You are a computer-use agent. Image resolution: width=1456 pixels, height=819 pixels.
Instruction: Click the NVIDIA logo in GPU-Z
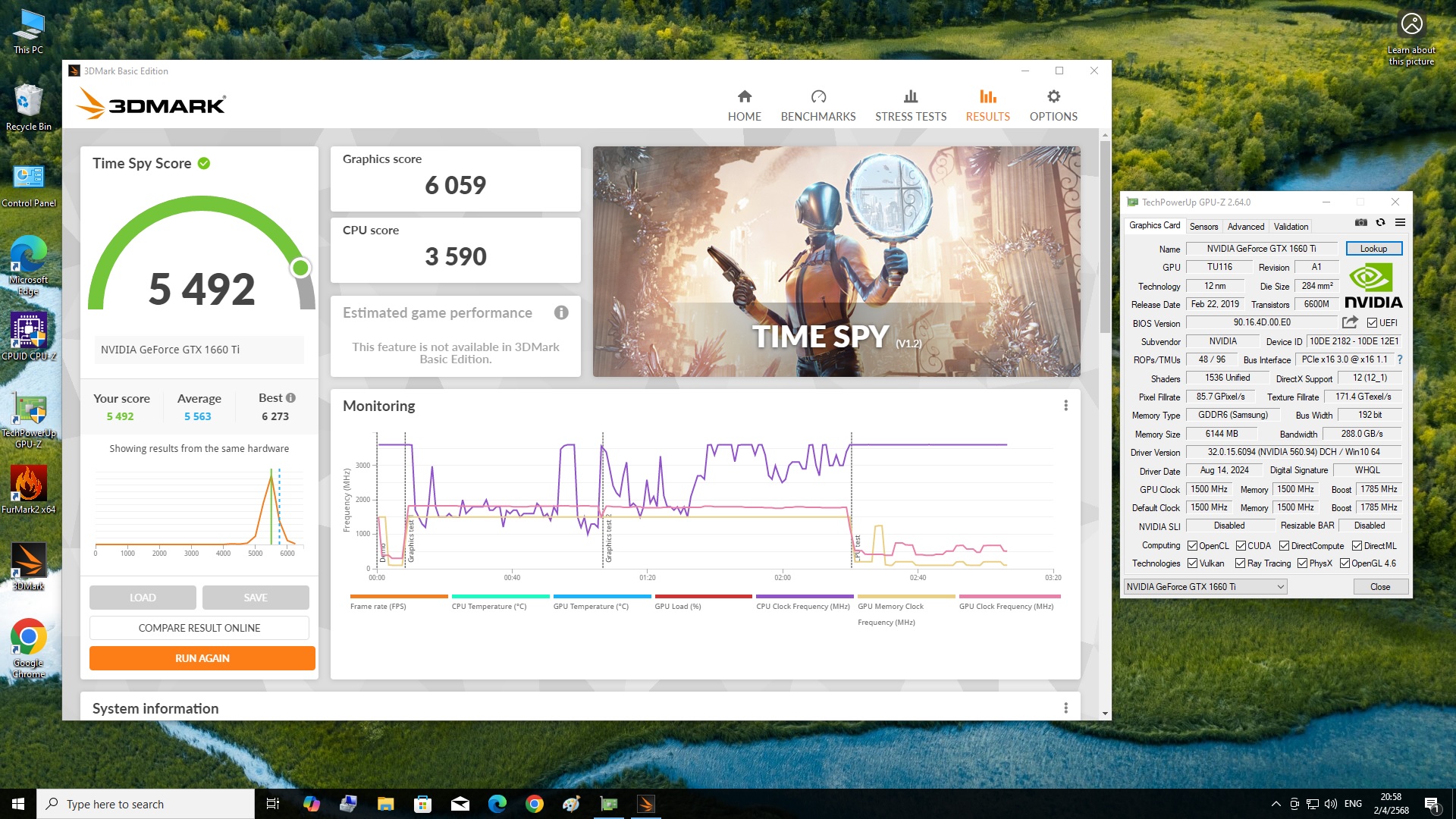tap(1373, 285)
